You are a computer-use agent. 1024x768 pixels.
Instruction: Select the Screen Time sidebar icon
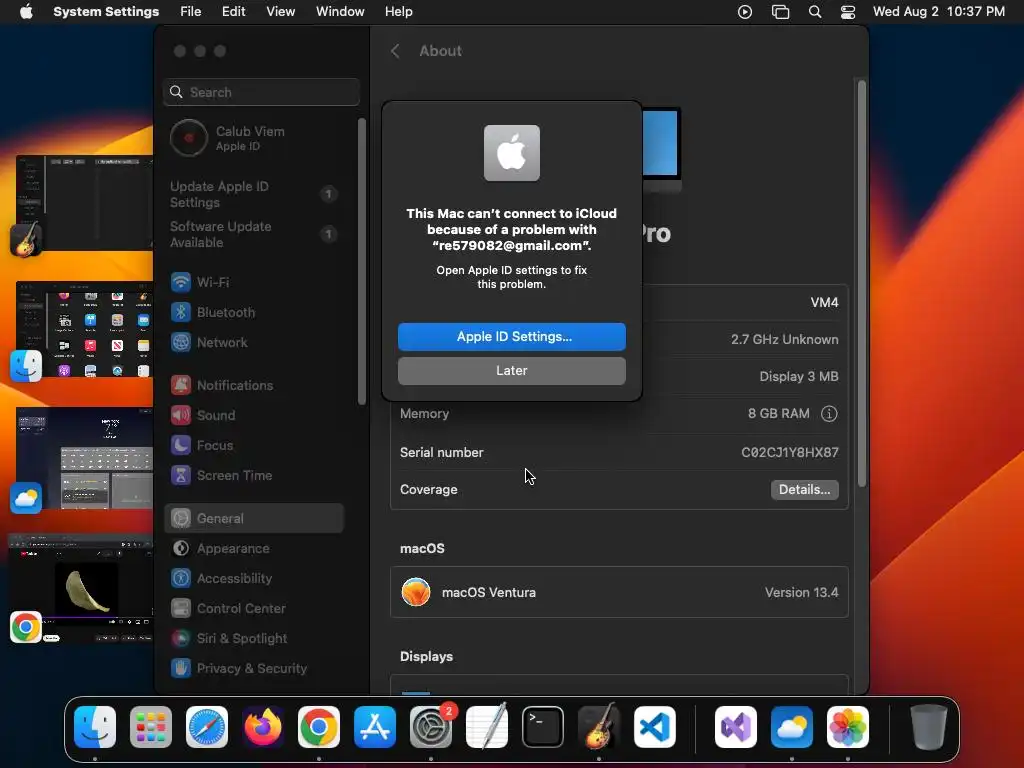pos(181,475)
